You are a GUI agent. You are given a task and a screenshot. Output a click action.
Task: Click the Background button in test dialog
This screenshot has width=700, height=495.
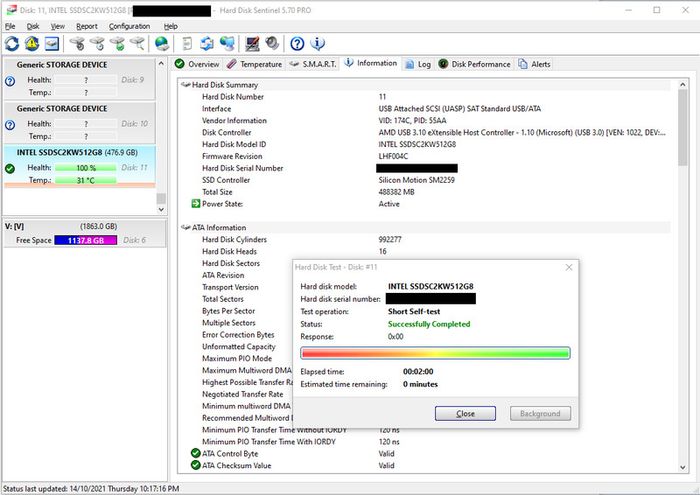[x=540, y=413]
